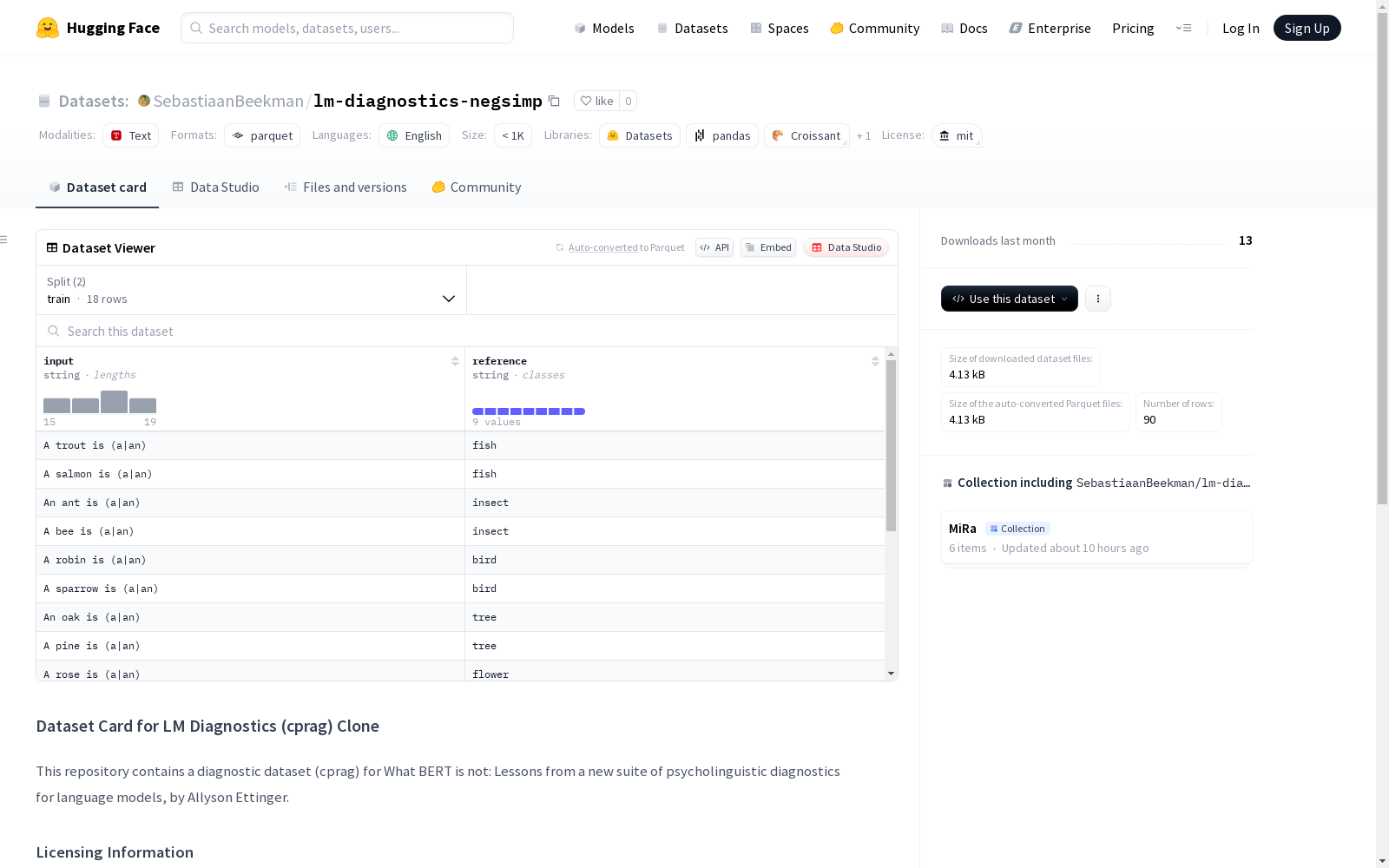Open Docs from the top navigation

click(964, 28)
